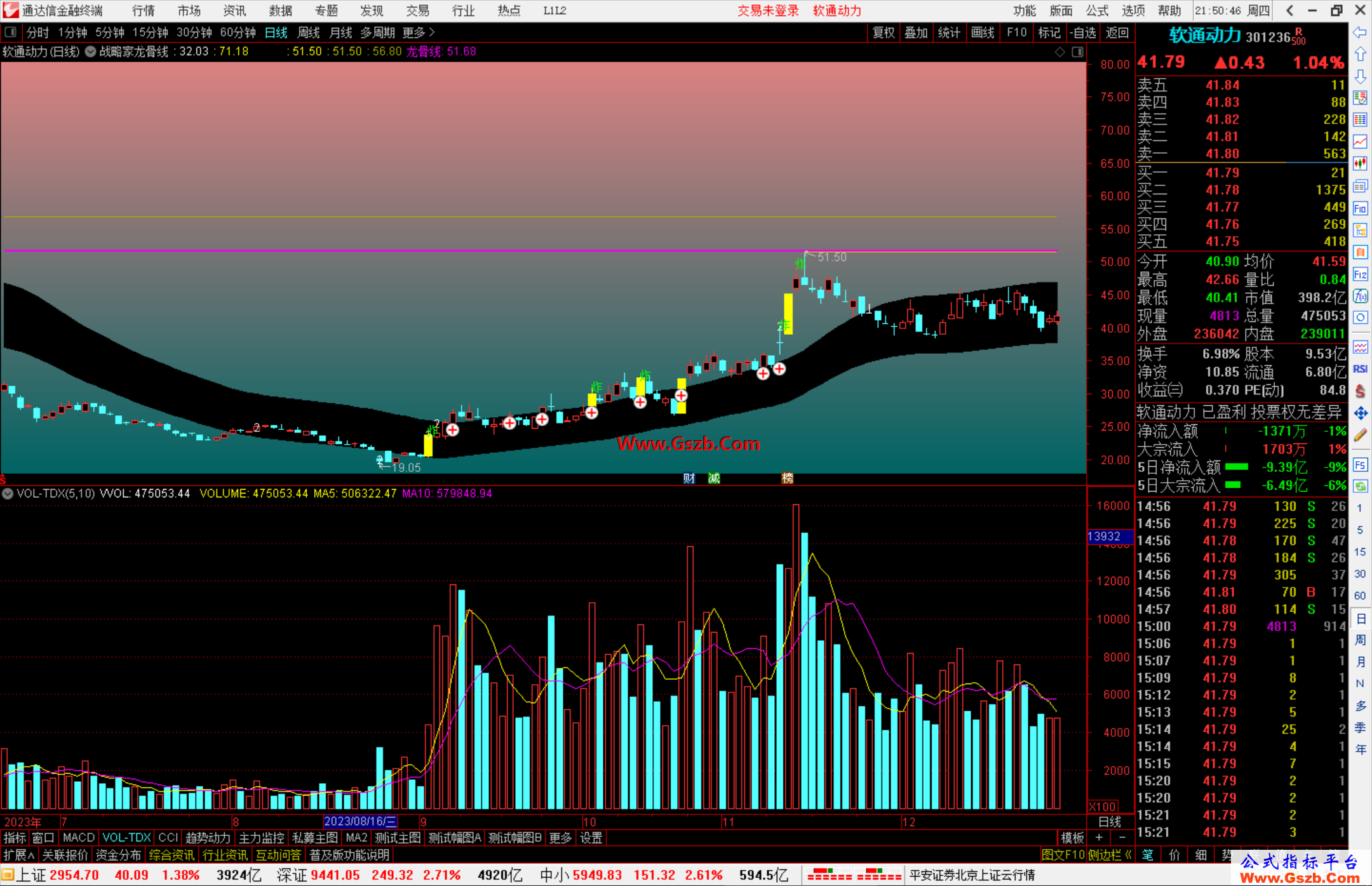Open the tree structure icon in right sidebar

(x=1360, y=231)
